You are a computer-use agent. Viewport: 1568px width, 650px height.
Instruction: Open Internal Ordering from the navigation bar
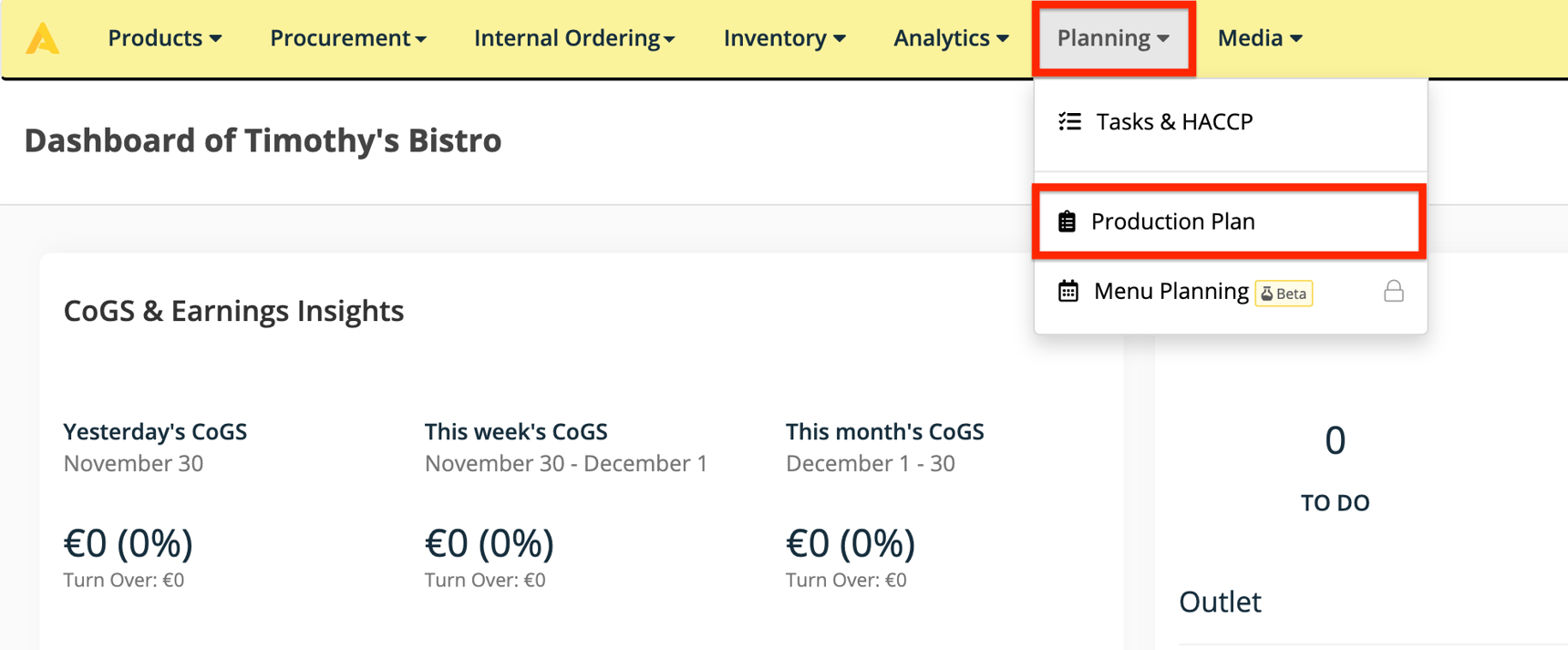pos(574,38)
